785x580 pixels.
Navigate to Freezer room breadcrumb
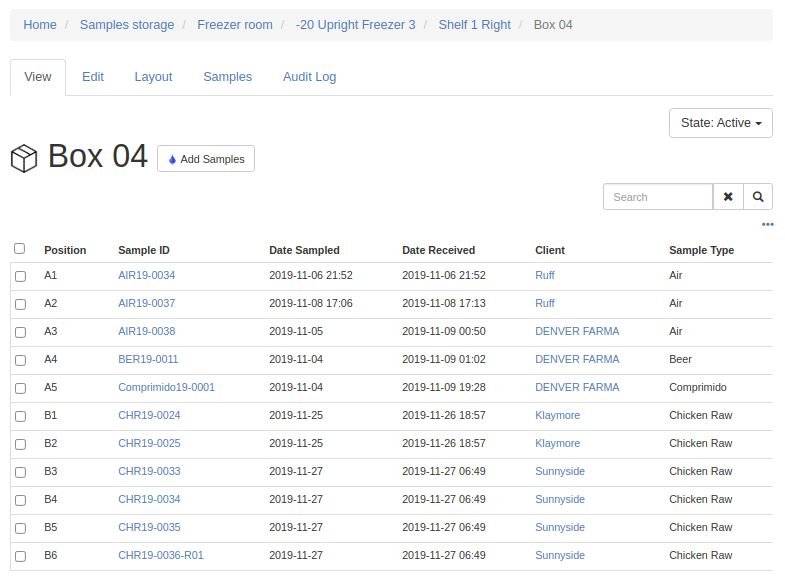click(x=234, y=25)
